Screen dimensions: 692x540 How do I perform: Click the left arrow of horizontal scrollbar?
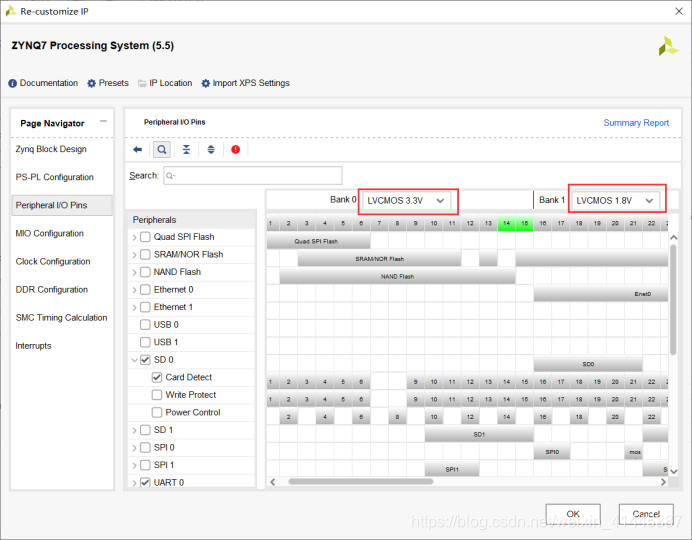273,482
